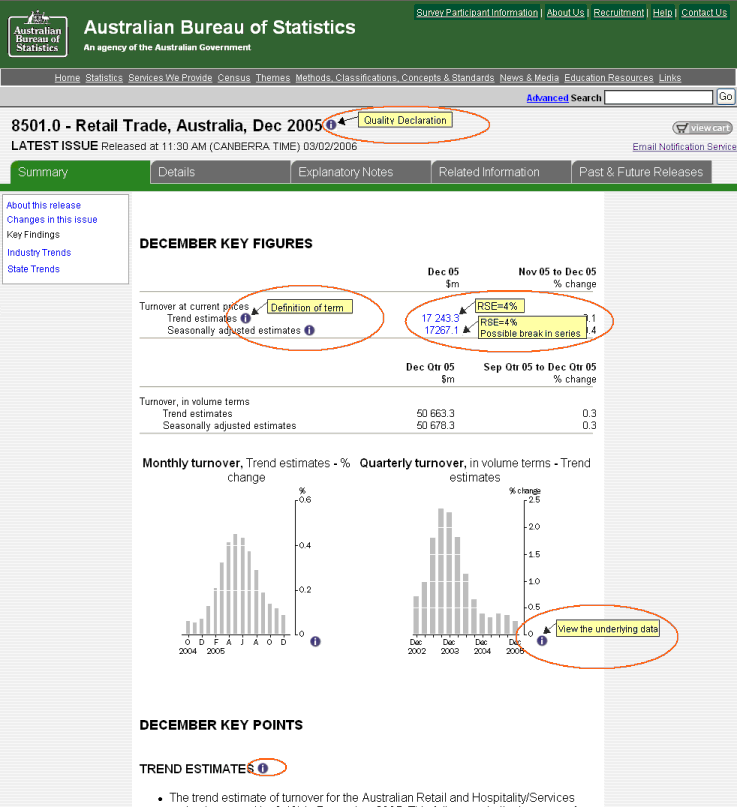The height and width of the screenshot is (807, 737).
Task: Open the info icon under Monthly turnover chart
Action: point(315,641)
